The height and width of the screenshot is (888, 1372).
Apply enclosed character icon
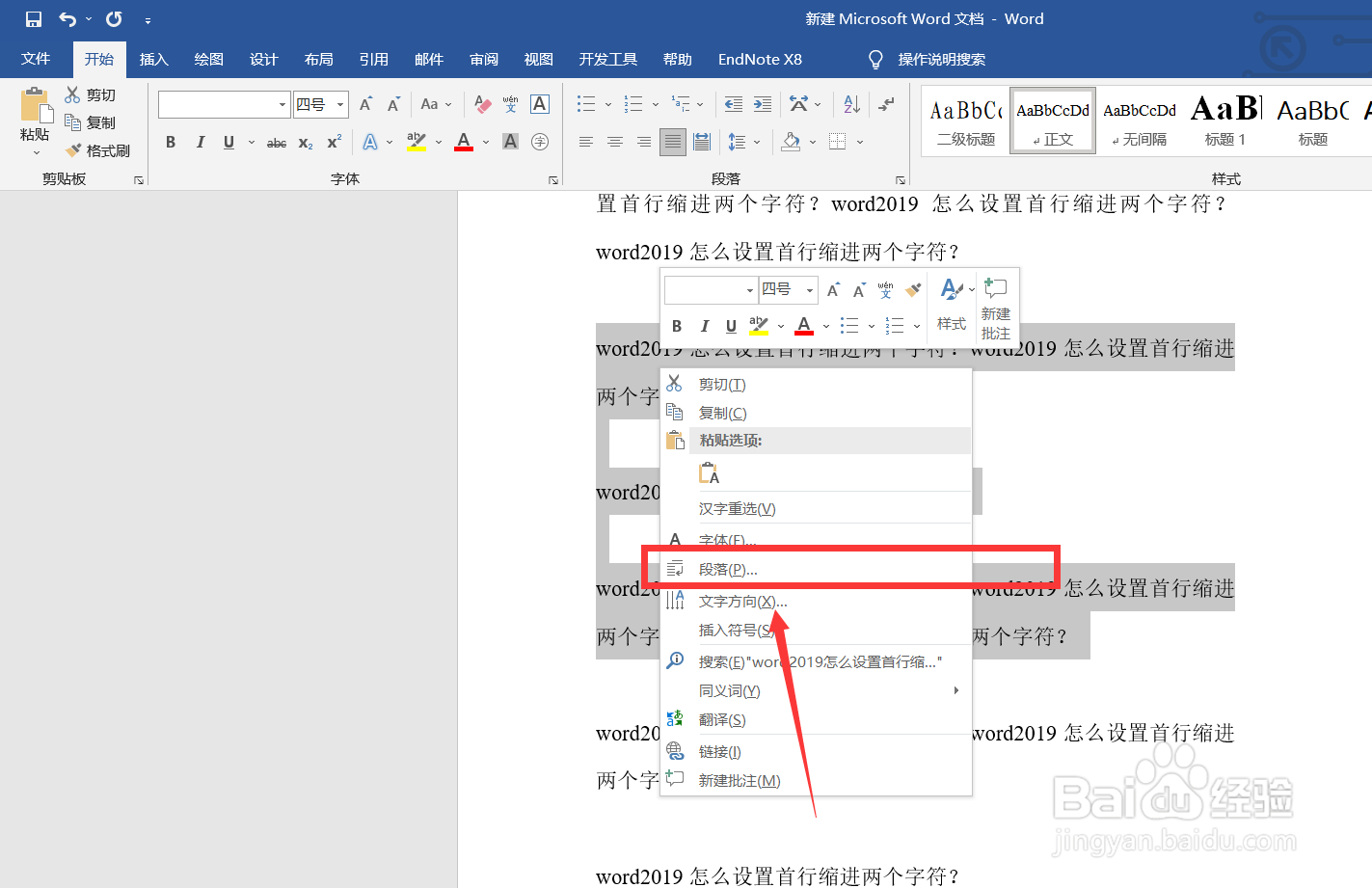click(x=540, y=143)
